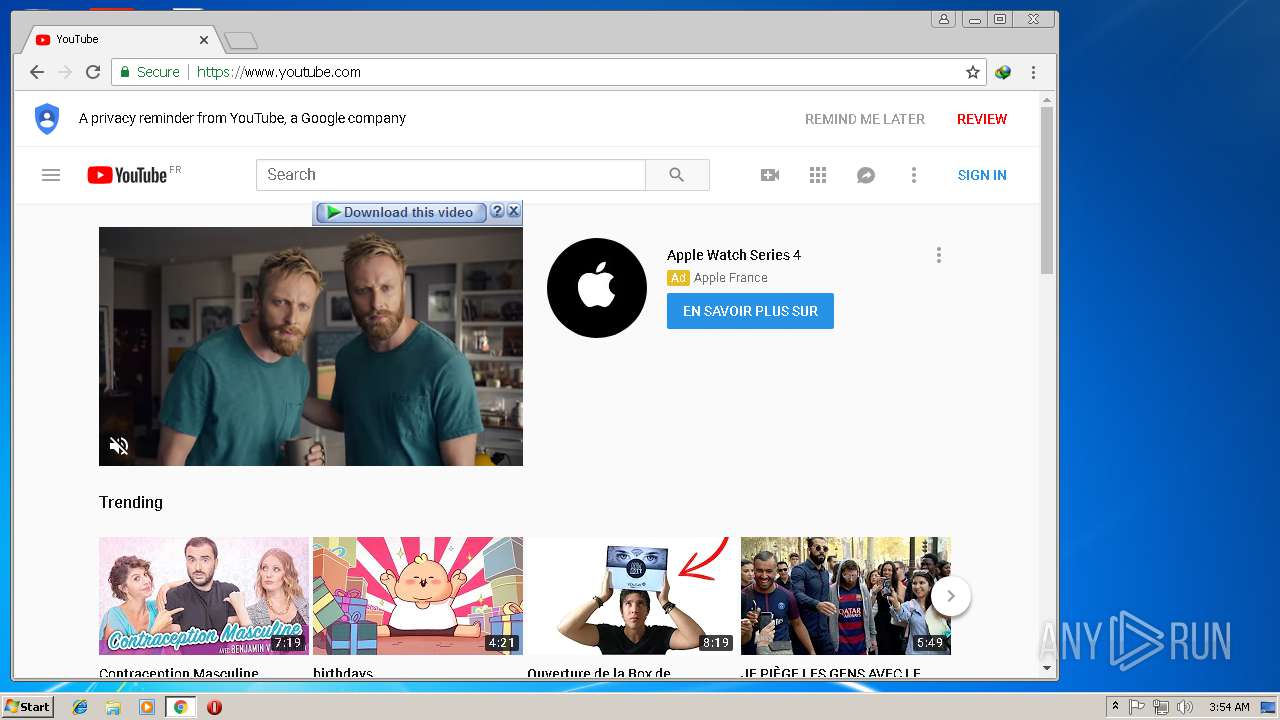
Task: Go forward in the browser
Action: 65,72
